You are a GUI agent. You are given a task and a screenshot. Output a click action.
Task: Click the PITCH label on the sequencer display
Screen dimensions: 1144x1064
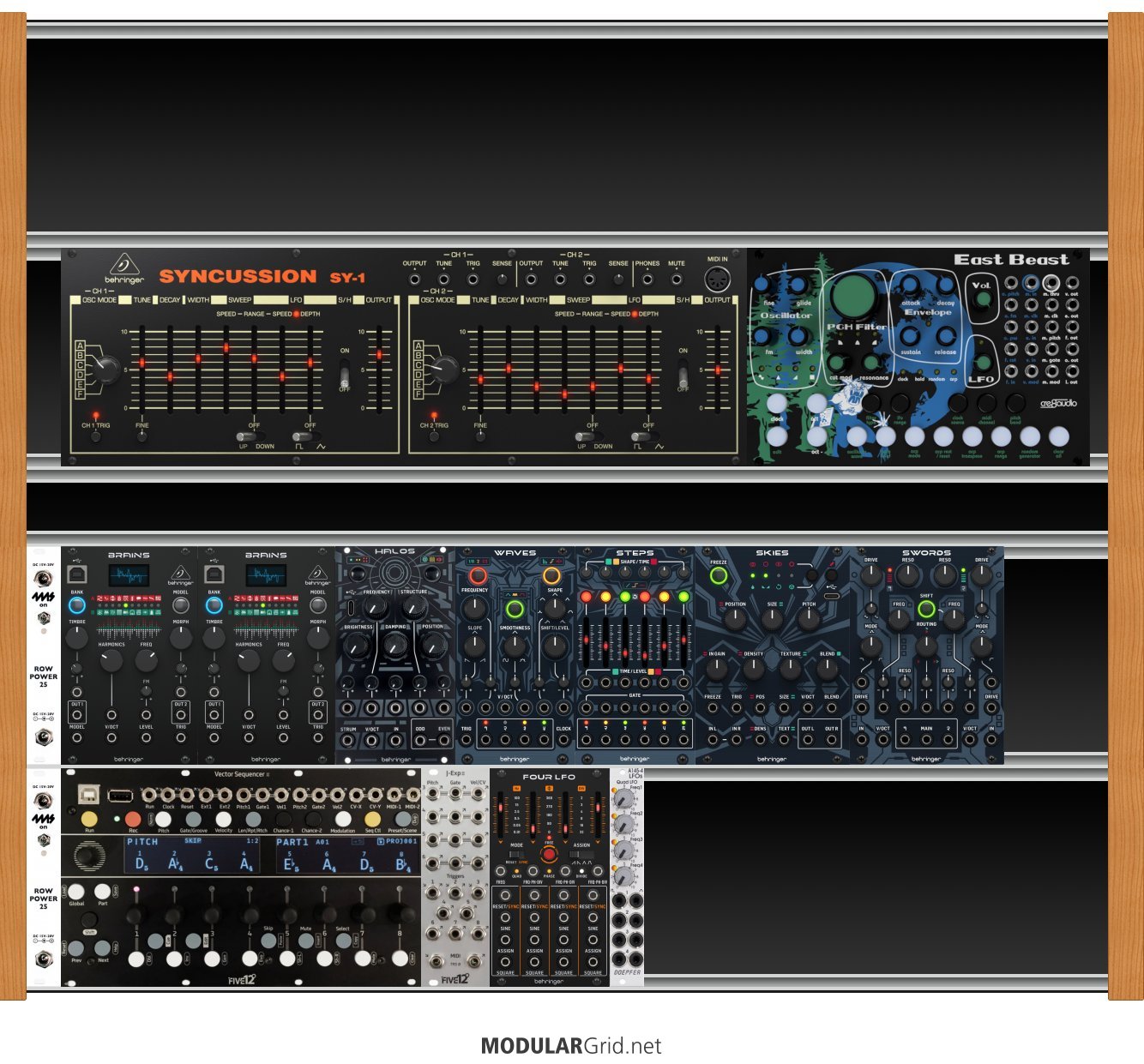click(142, 842)
